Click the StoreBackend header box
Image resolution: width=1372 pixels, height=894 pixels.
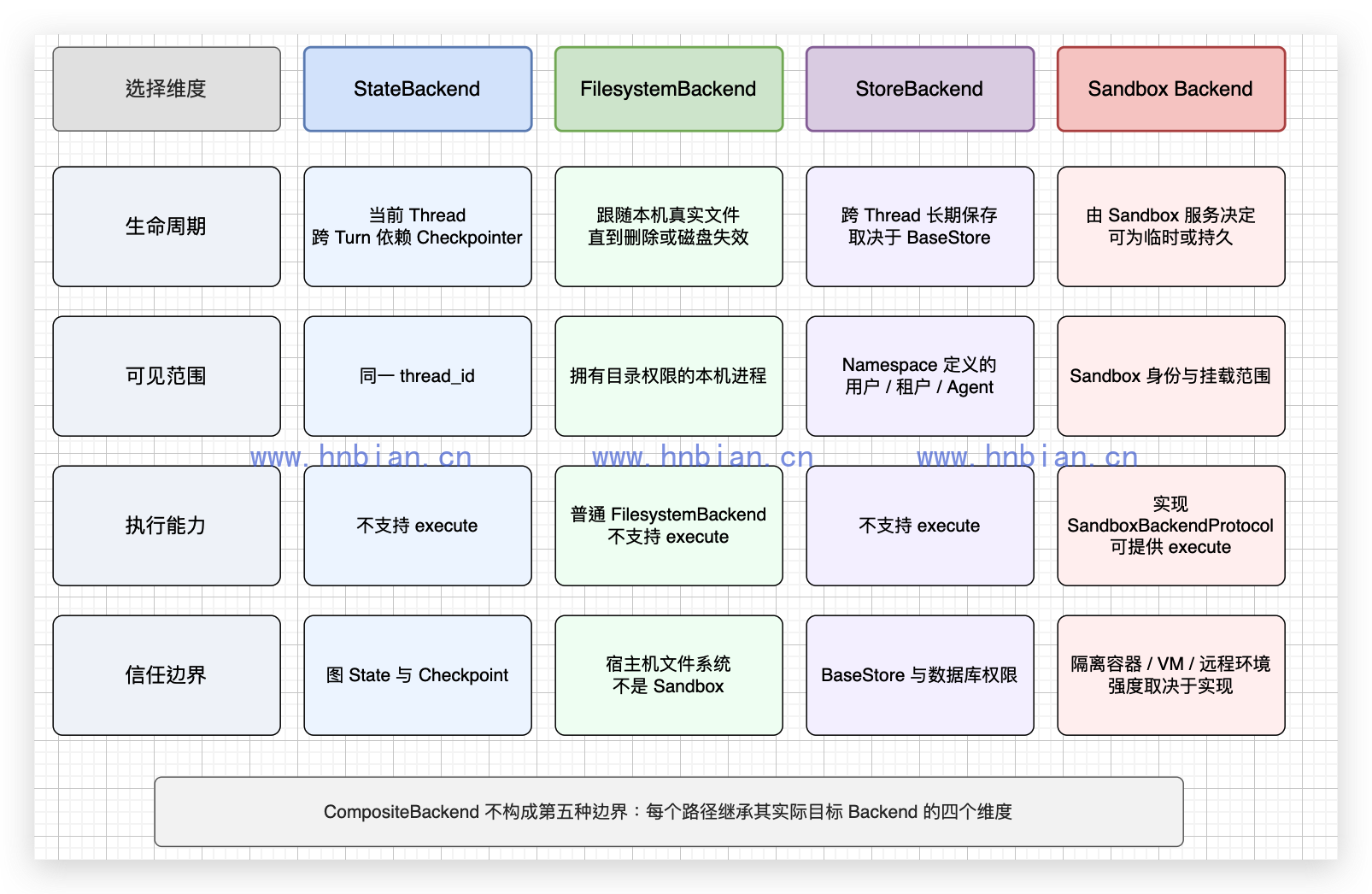coord(920,89)
